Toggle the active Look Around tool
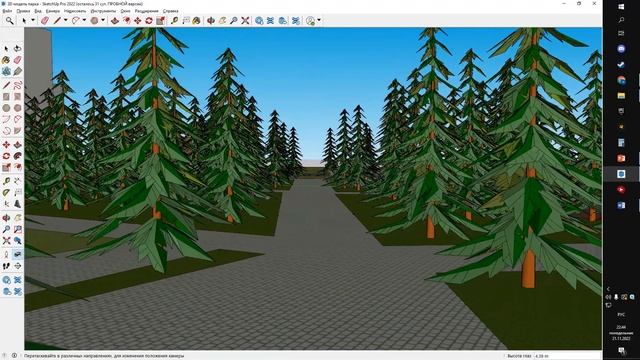 pos(18,254)
